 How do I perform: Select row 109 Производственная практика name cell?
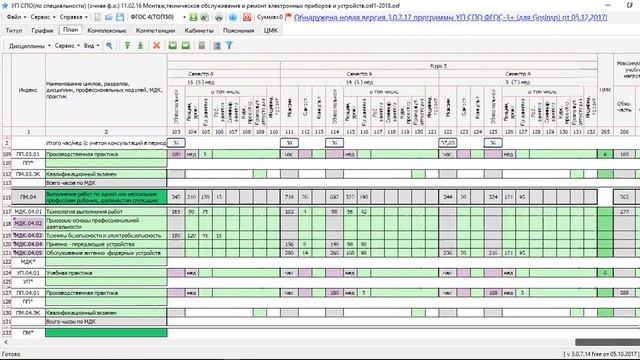(x=106, y=154)
